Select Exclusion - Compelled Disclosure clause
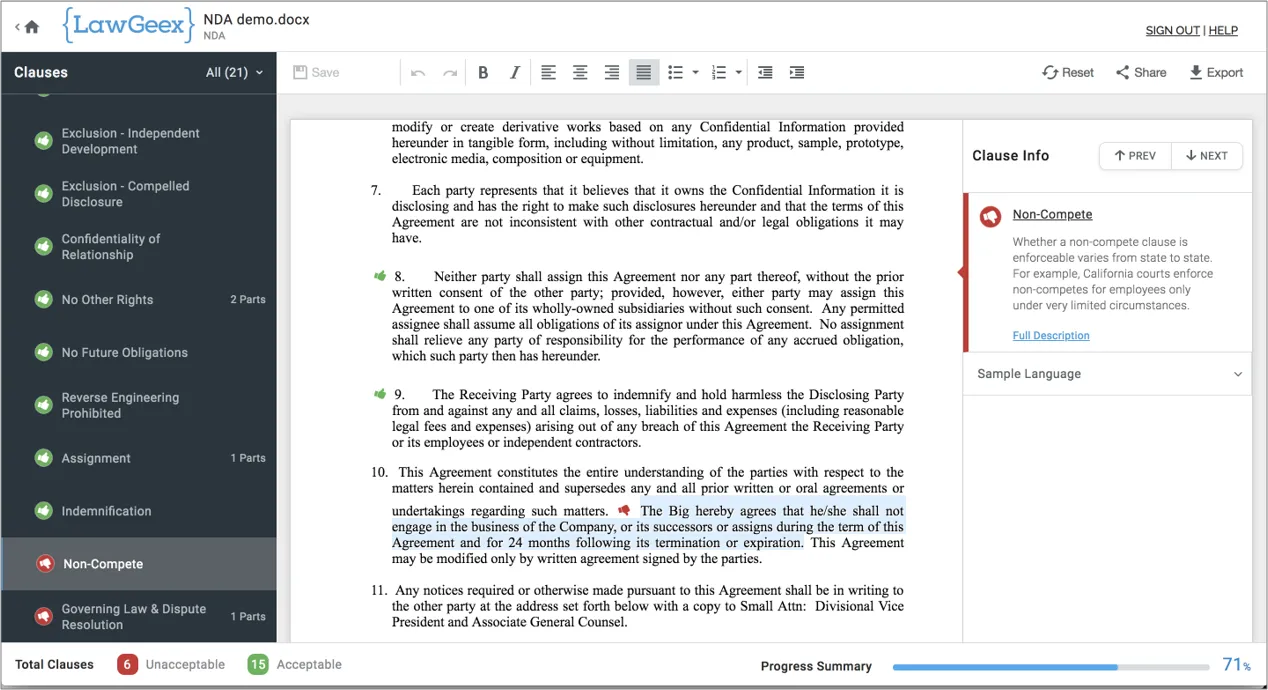Screen dimensions: 1268x690 pos(138,194)
